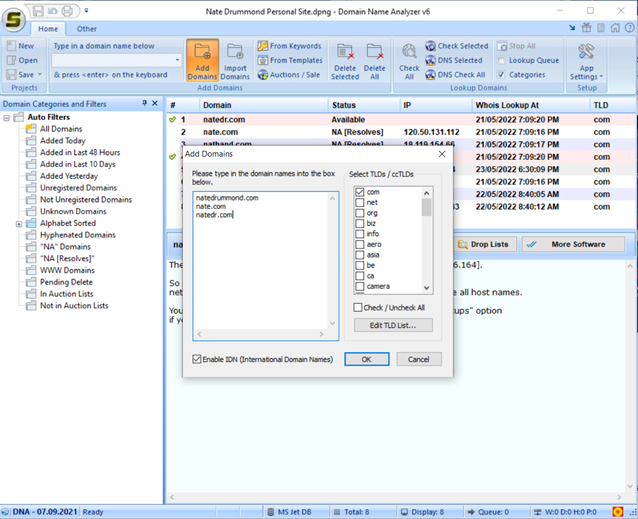Click OK in Add Domains dialog
This screenshot has height=519, width=638.
[367, 359]
